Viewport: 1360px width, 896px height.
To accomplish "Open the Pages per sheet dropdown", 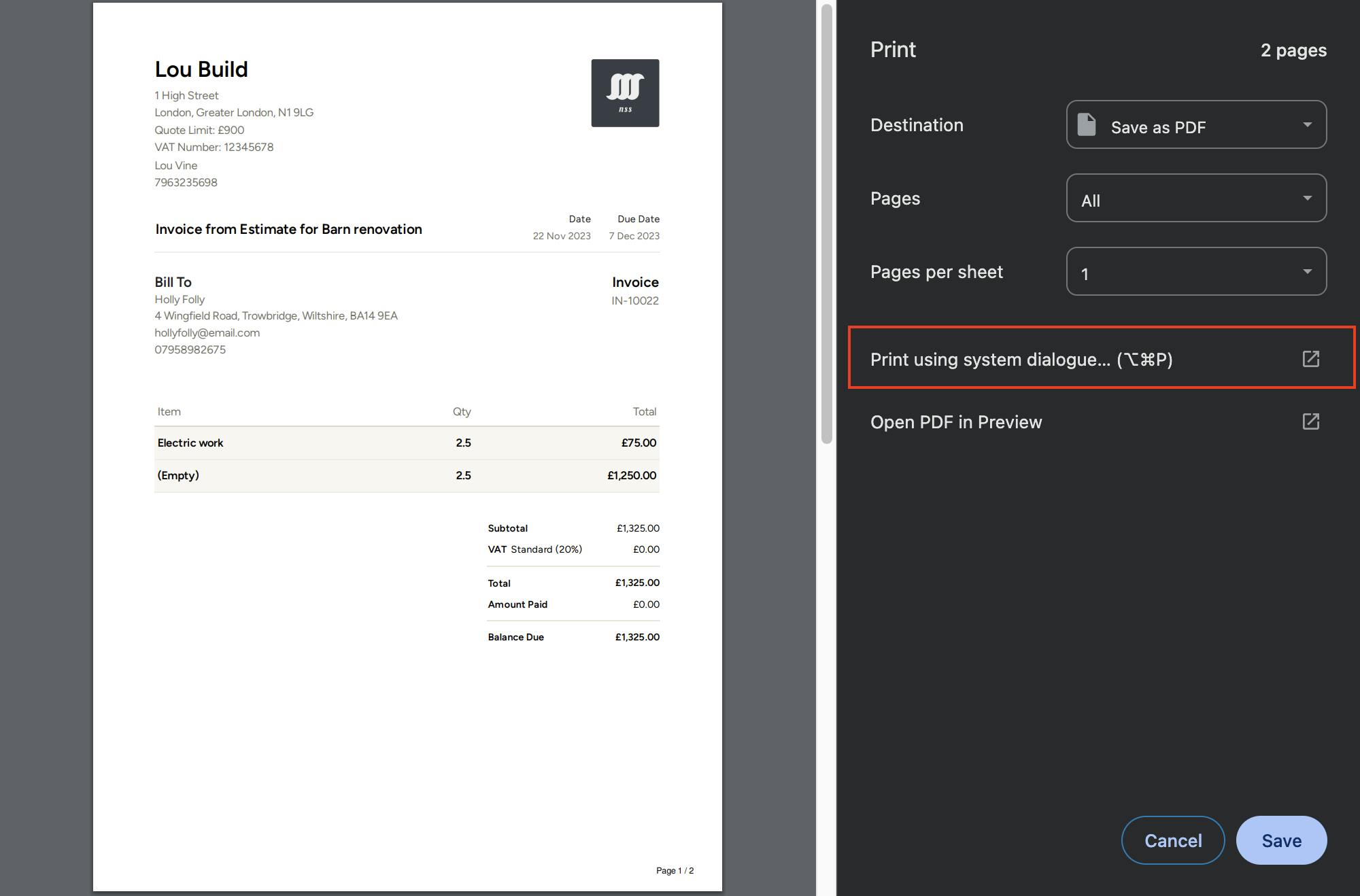I will [1195, 272].
